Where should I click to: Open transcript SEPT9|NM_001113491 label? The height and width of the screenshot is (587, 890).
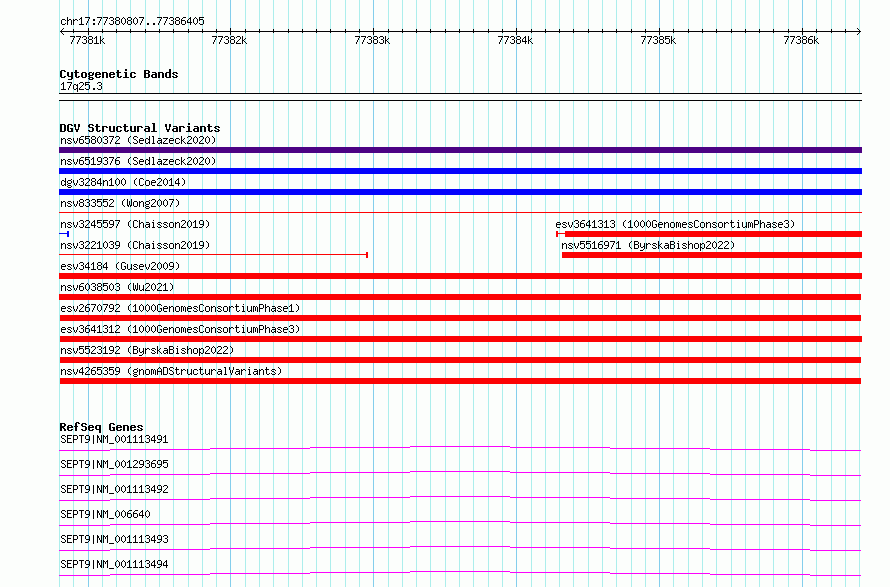[x=114, y=439]
